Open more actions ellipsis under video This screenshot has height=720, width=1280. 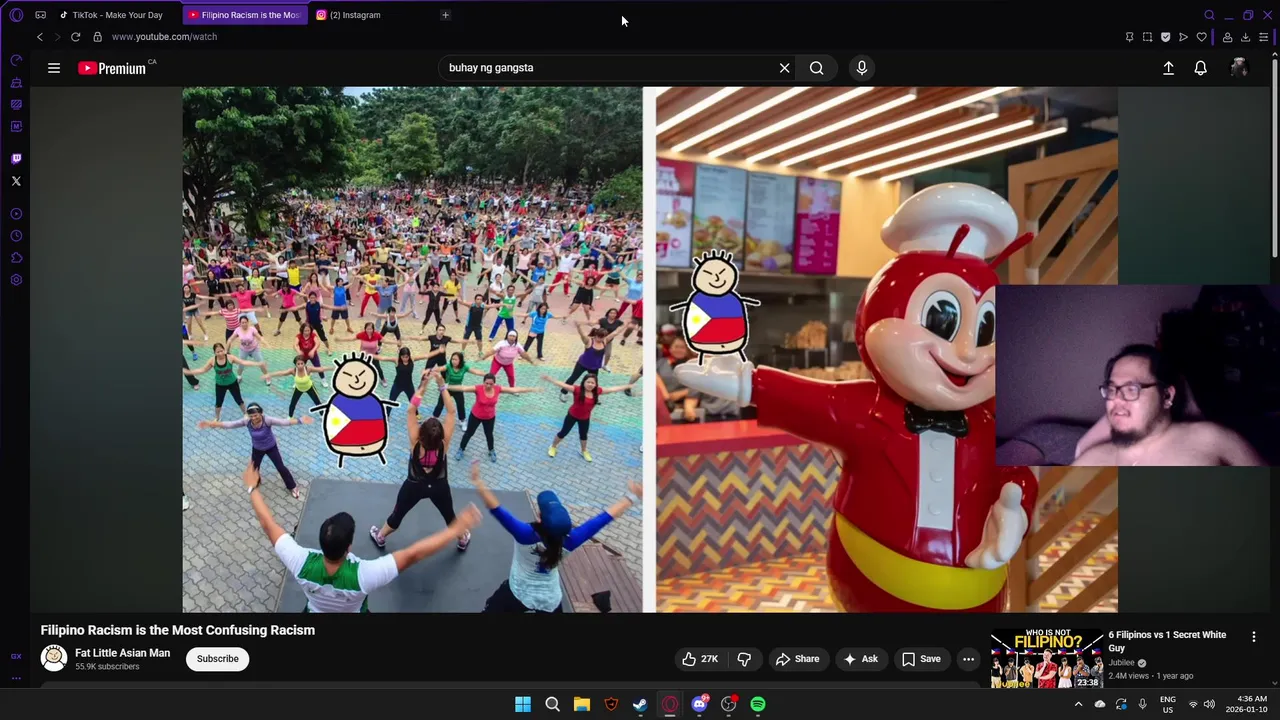(968, 659)
